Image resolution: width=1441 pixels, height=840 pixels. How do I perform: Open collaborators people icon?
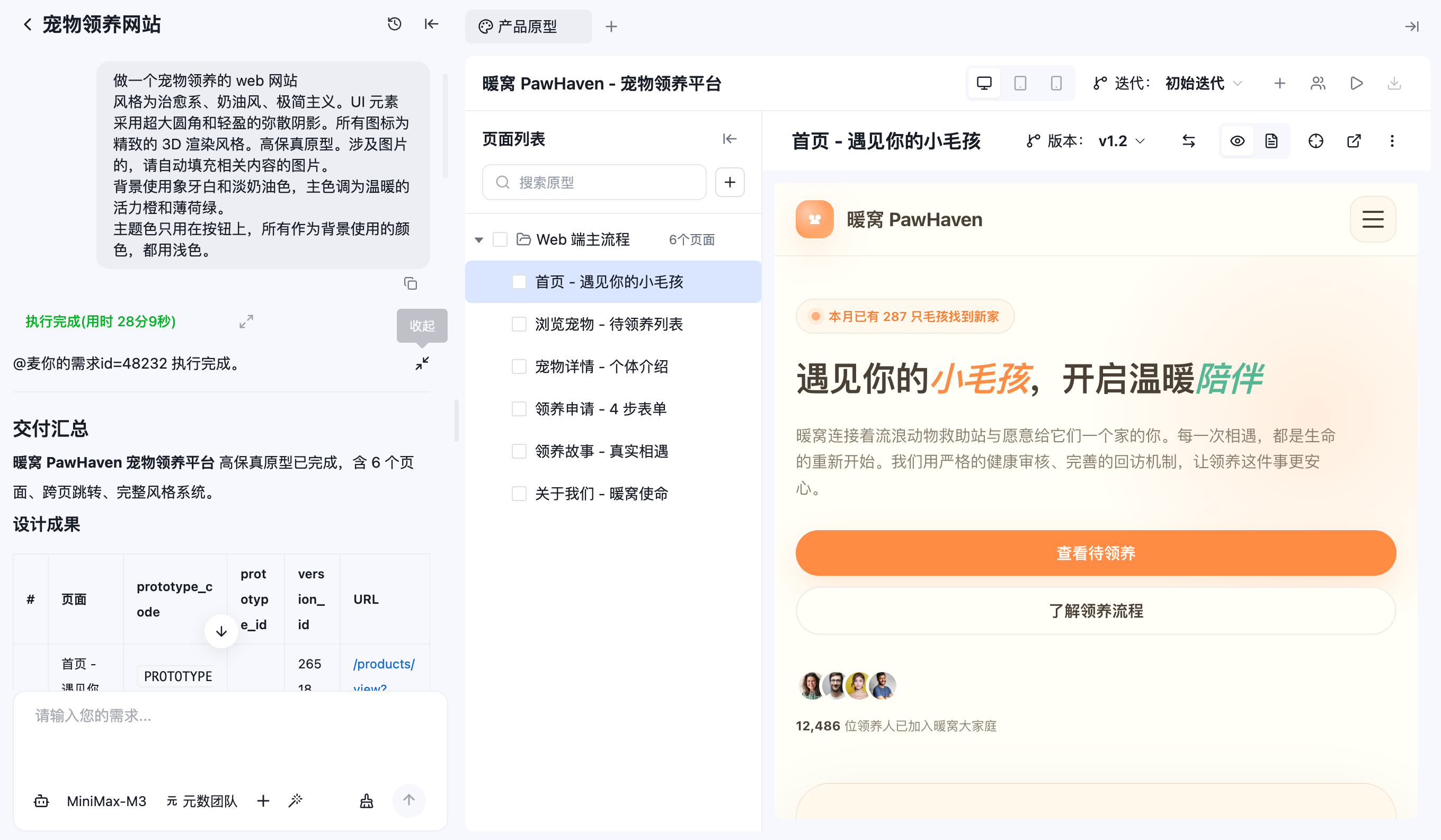pos(1318,84)
